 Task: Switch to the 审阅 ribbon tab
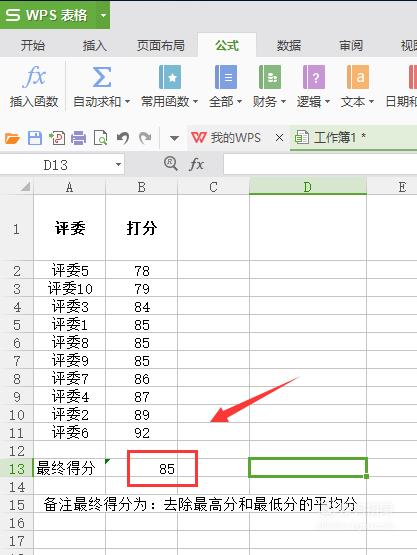[350, 45]
